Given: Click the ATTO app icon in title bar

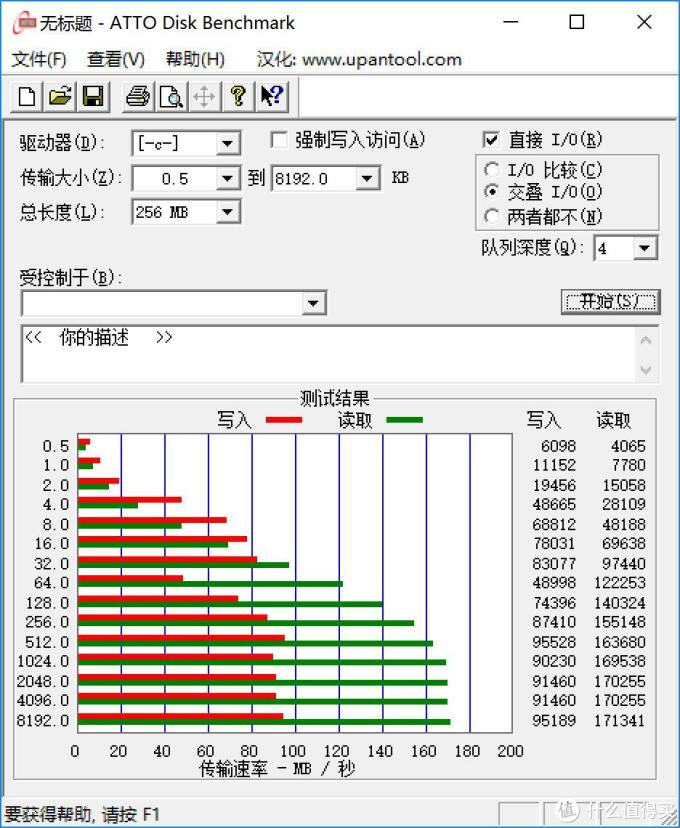Looking at the screenshot, I should tap(24, 22).
